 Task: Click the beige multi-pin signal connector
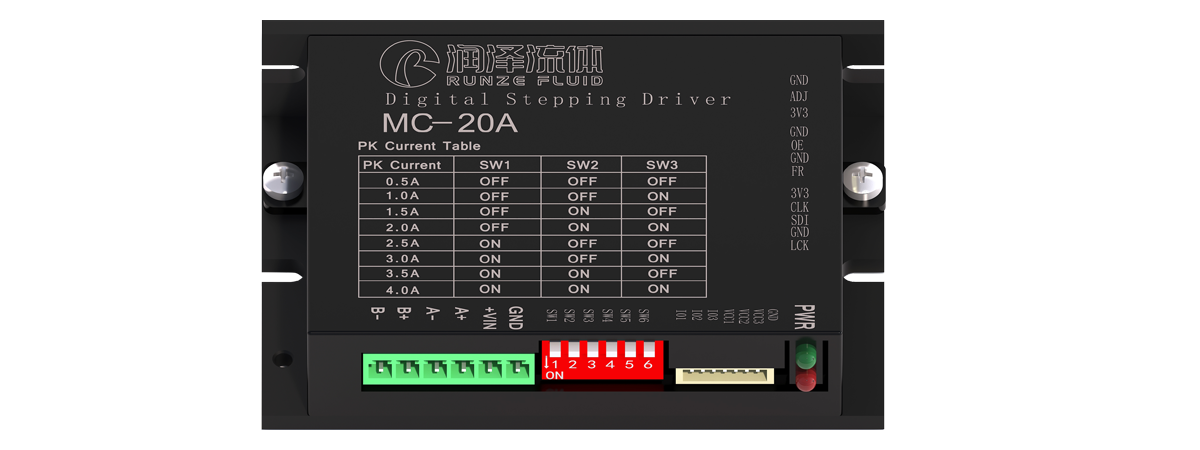pyautogui.click(x=725, y=375)
